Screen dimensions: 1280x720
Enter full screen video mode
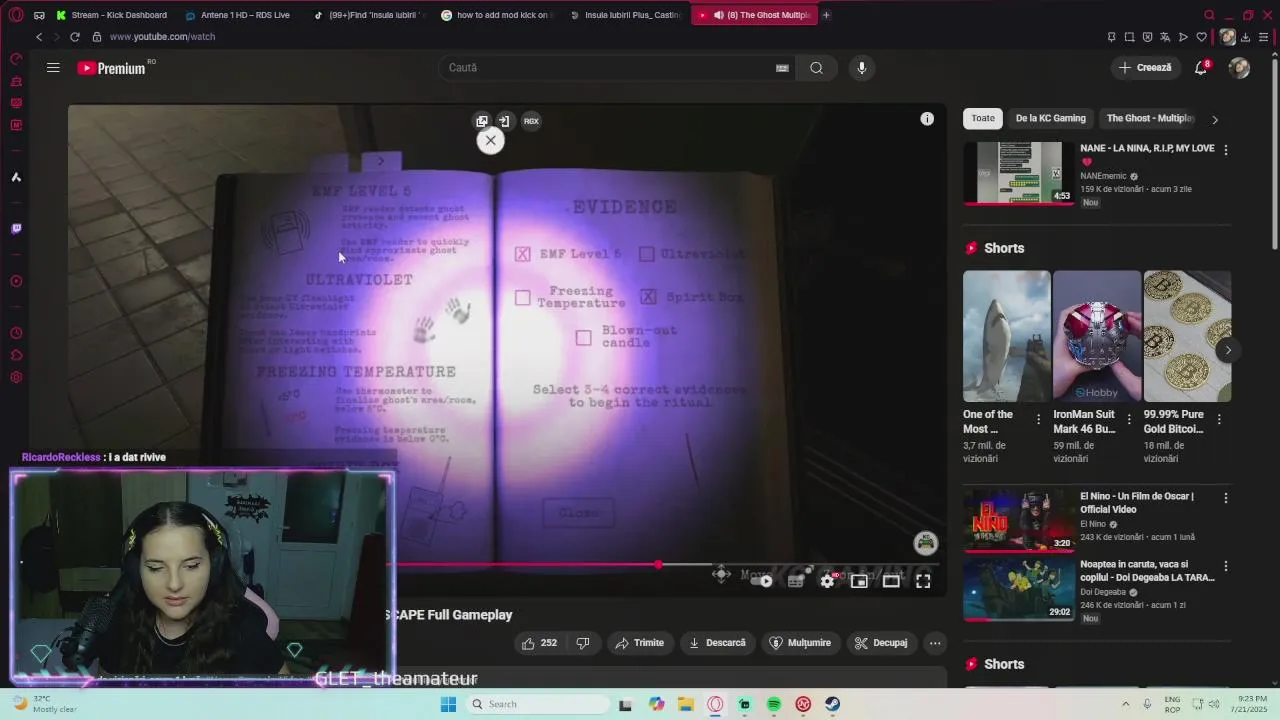coord(923,581)
